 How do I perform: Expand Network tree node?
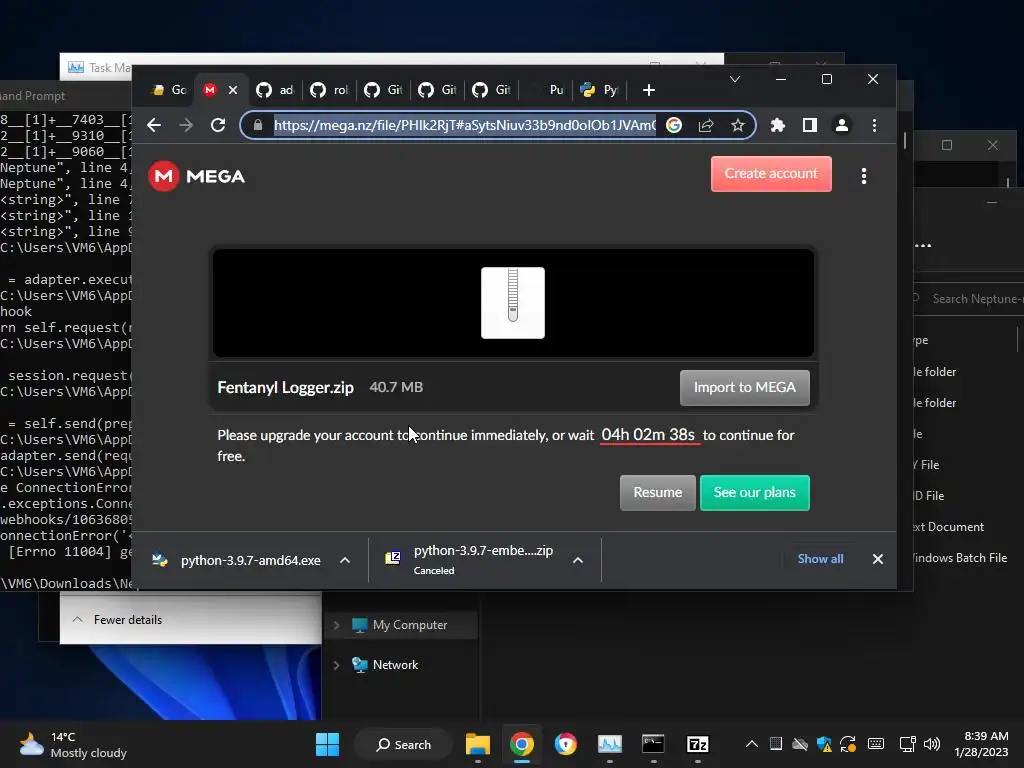pyautogui.click(x=336, y=665)
